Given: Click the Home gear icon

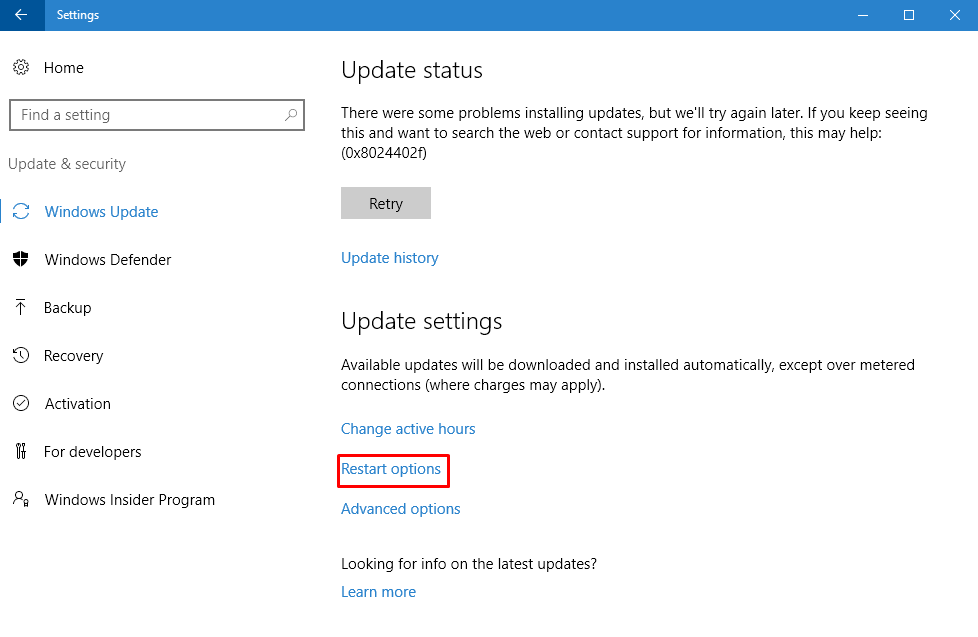Looking at the screenshot, I should (x=20, y=68).
